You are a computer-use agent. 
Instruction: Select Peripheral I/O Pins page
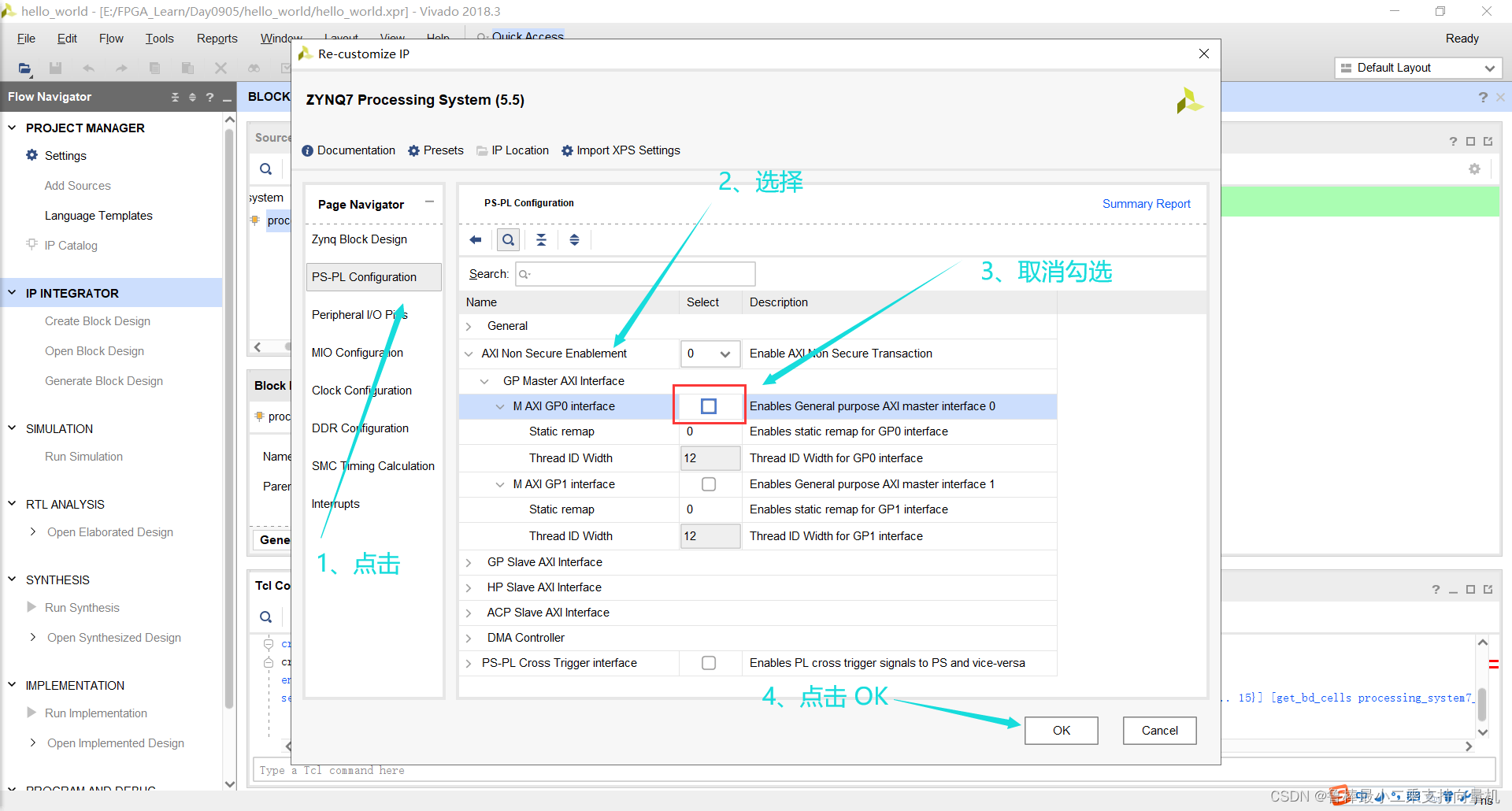[x=360, y=315]
